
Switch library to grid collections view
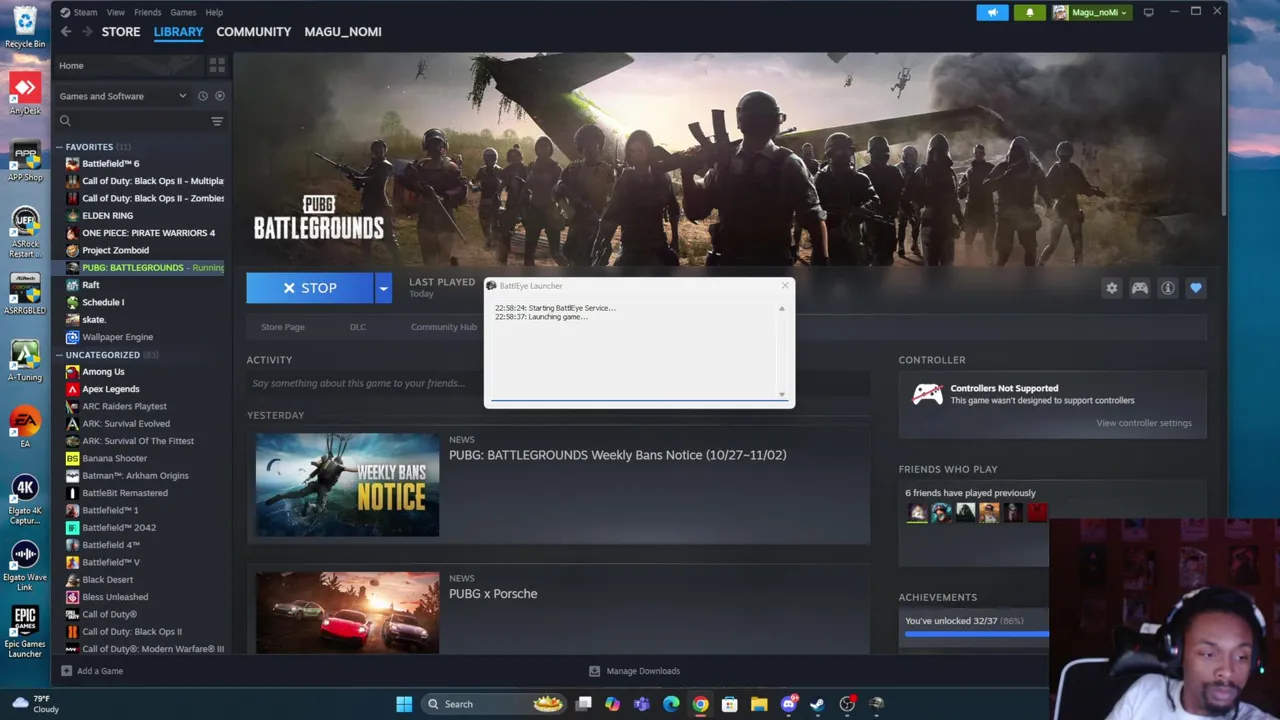(217, 66)
